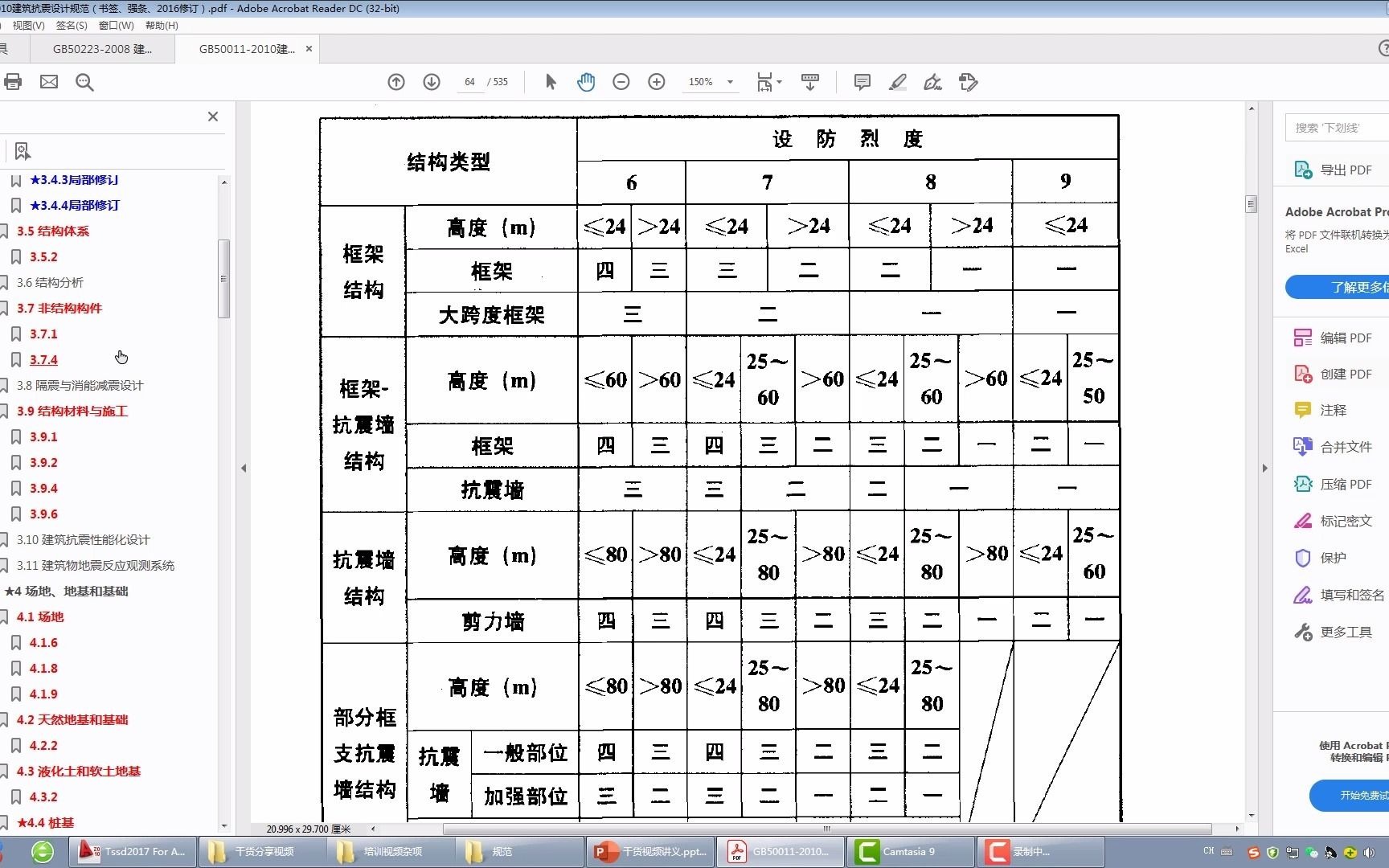Zoom in with plus button
The image size is (1389, 868).
657,82
